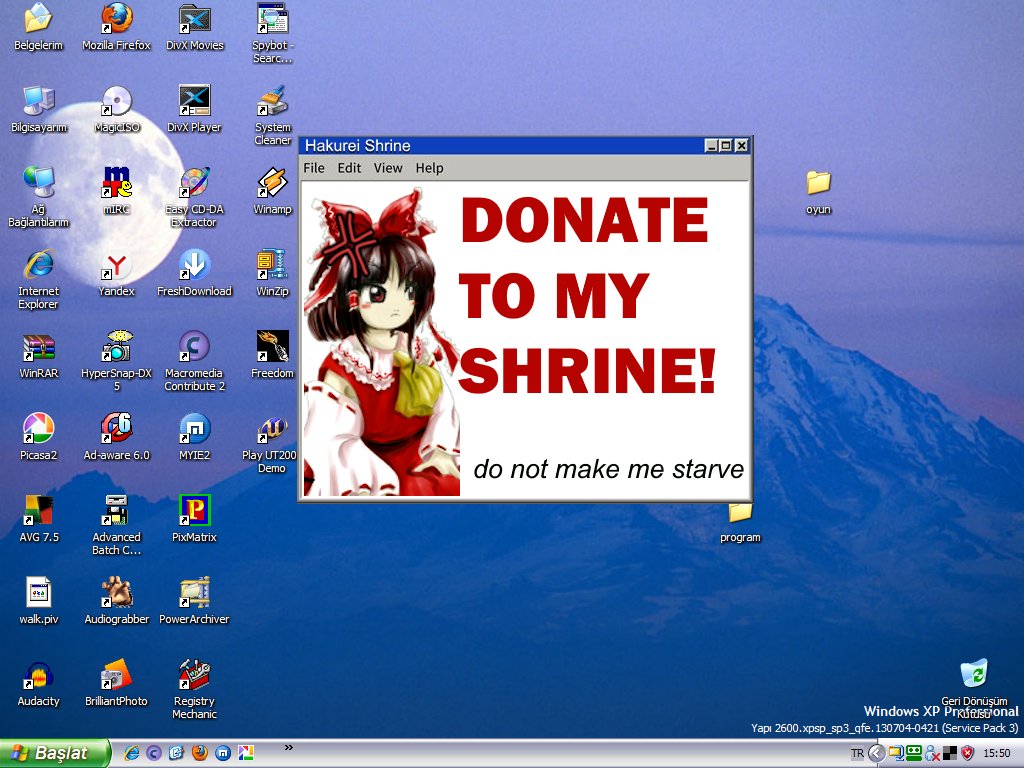Open Edit menu in Hakurei Shrine window
This screenshot has height=768, width=1024.
[349, 168]
